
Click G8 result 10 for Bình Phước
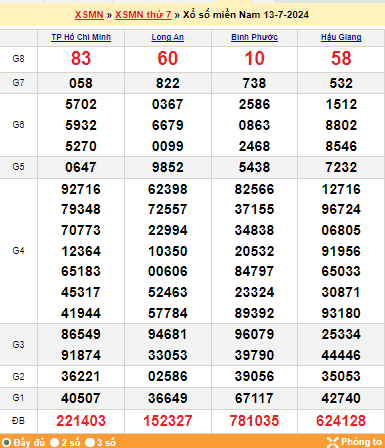pyautogui.click(x=254, y=58)
